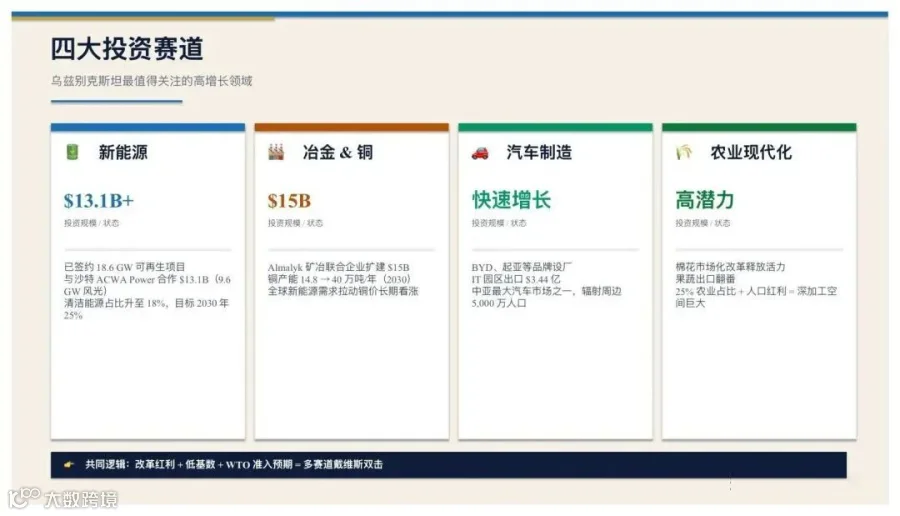Click the rice plant icon beside 农业现代化
Screen dimensions: 900x516
(x=684, y=152)
